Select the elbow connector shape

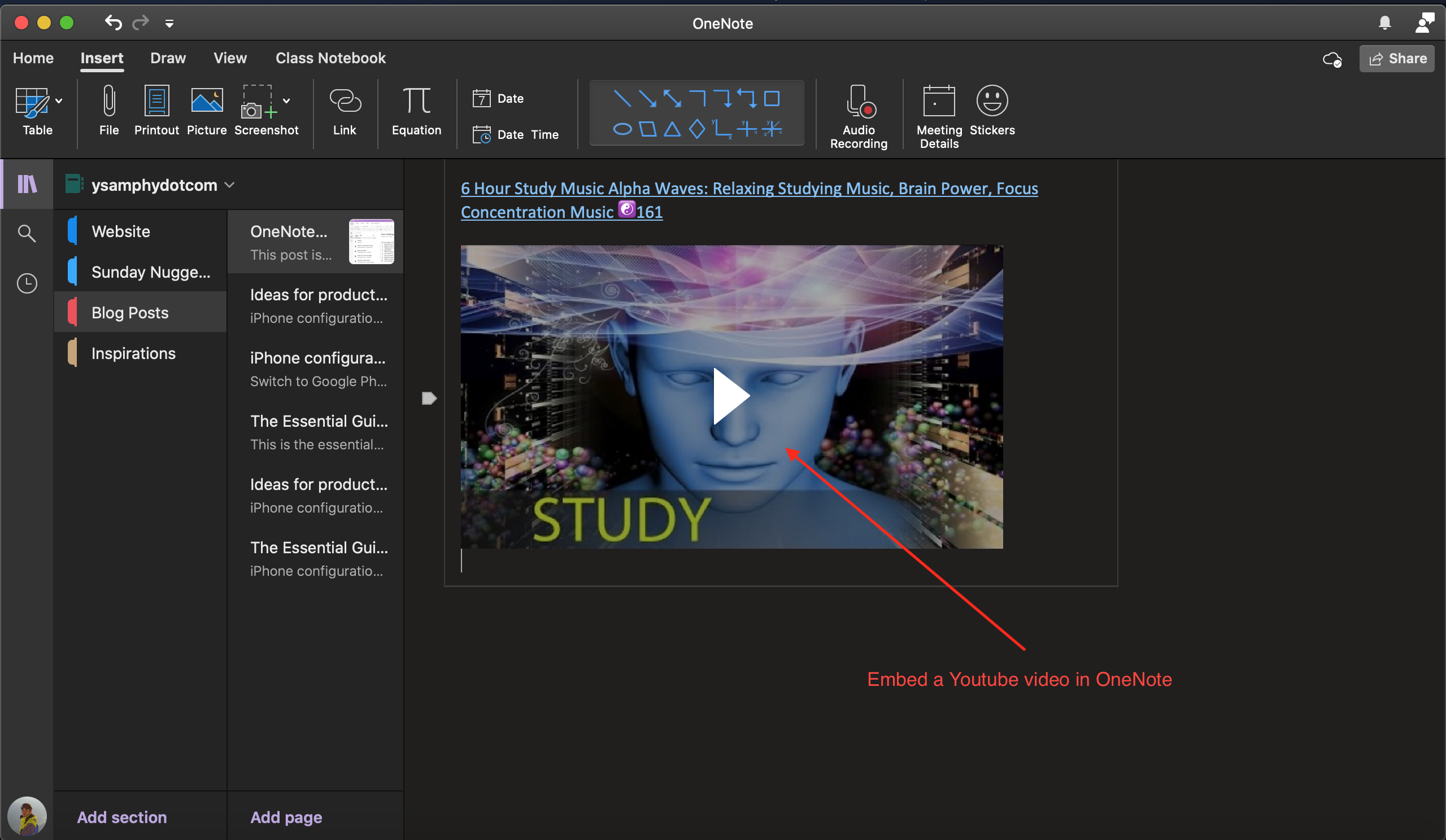[x=698, y=99]
